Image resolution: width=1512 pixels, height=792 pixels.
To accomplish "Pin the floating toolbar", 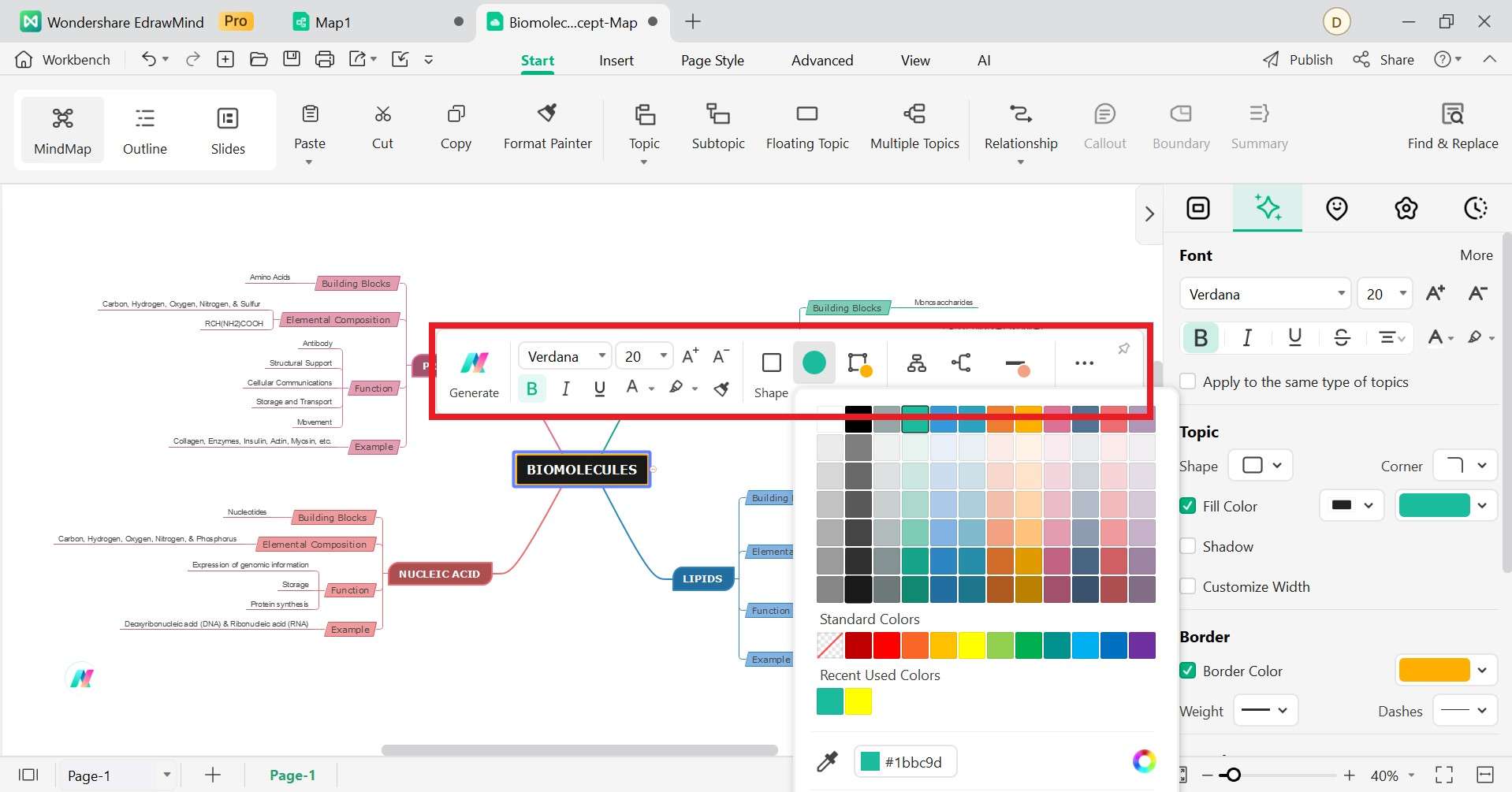I will click(x=1124, y=348).
